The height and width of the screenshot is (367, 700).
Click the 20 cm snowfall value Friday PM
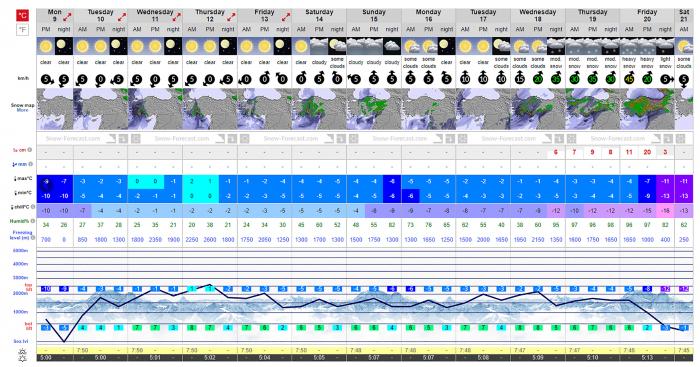point(647,152)
